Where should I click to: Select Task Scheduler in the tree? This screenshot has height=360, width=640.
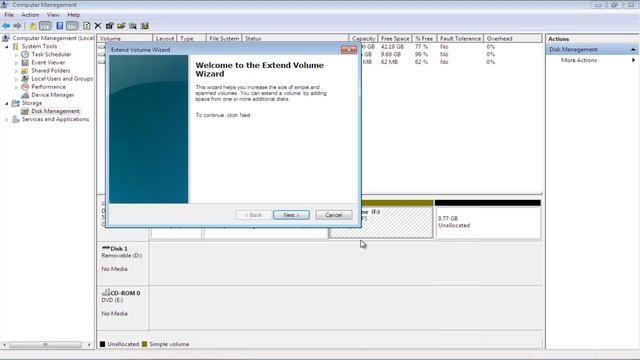click(x=51, y=54)
